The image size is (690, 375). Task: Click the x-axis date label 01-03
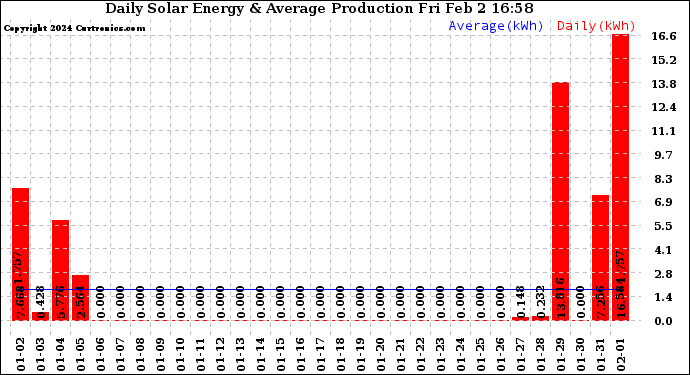pyautogui.click(x=40, y=355)
